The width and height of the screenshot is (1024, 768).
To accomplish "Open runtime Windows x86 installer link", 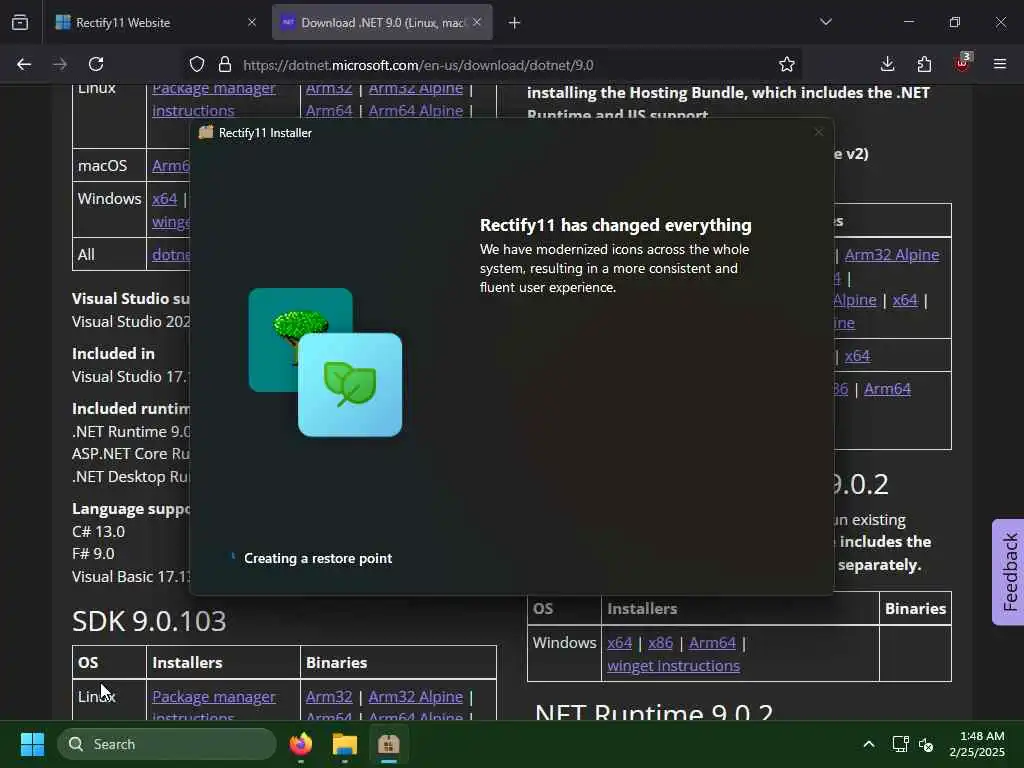I will pyautogui.click(x=660, y=643).
